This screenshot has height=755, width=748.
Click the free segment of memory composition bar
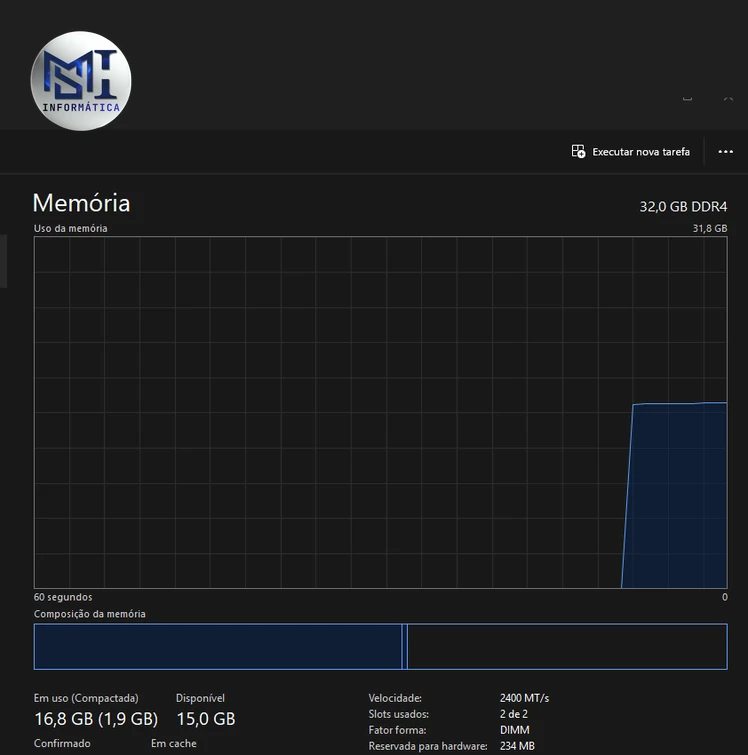[567, 647]
